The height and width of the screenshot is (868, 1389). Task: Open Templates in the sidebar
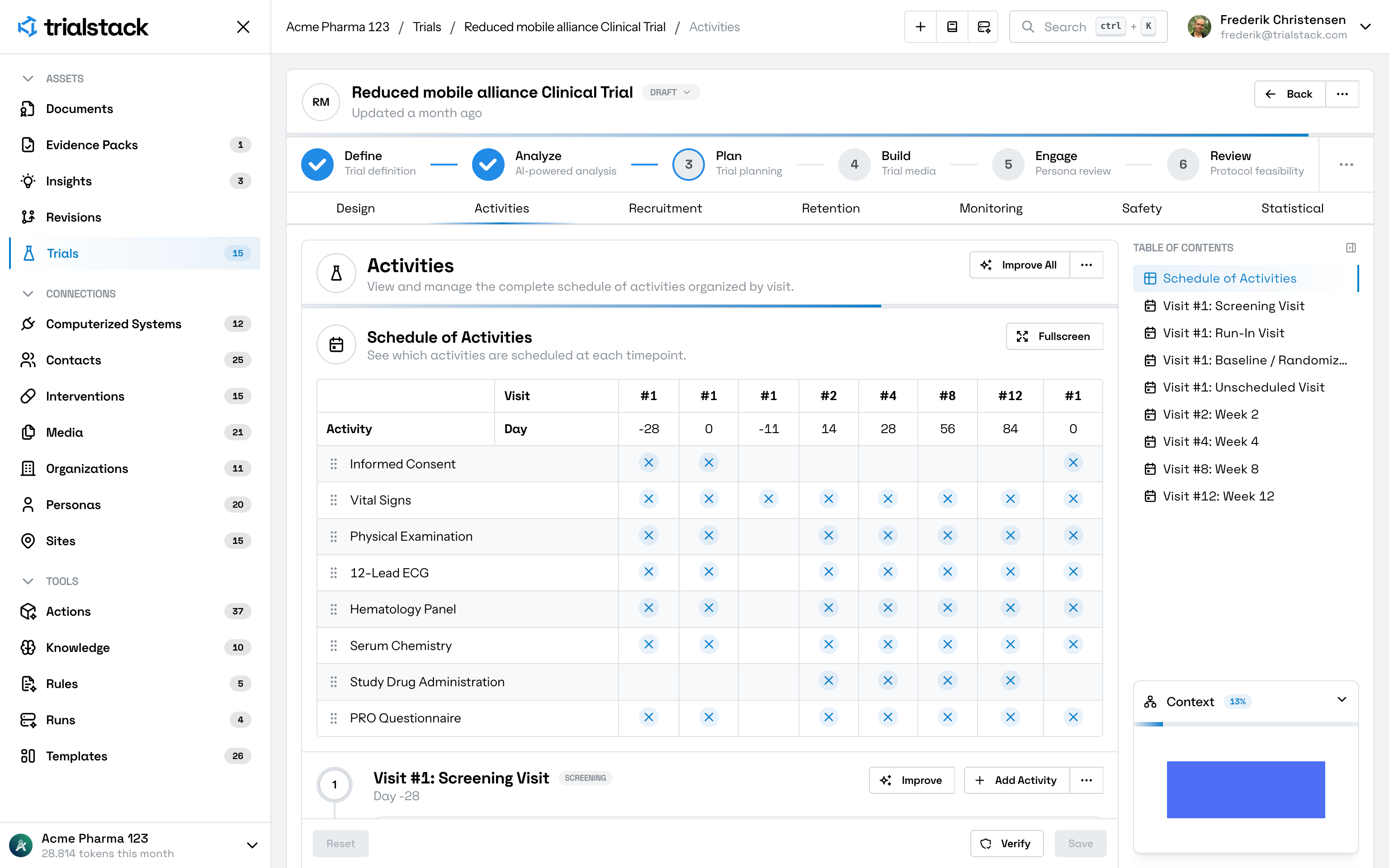tap(135, 756)
